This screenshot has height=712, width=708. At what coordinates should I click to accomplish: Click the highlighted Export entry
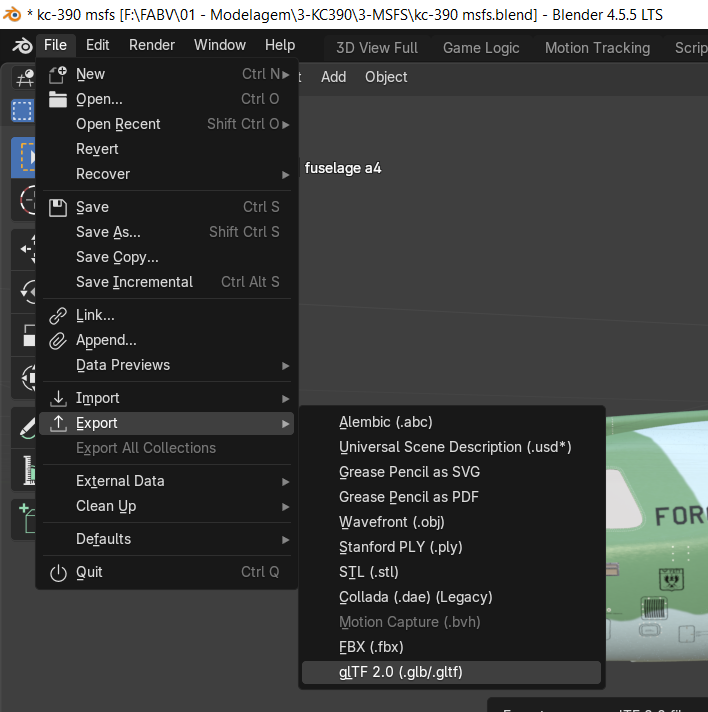click(167, 423)
